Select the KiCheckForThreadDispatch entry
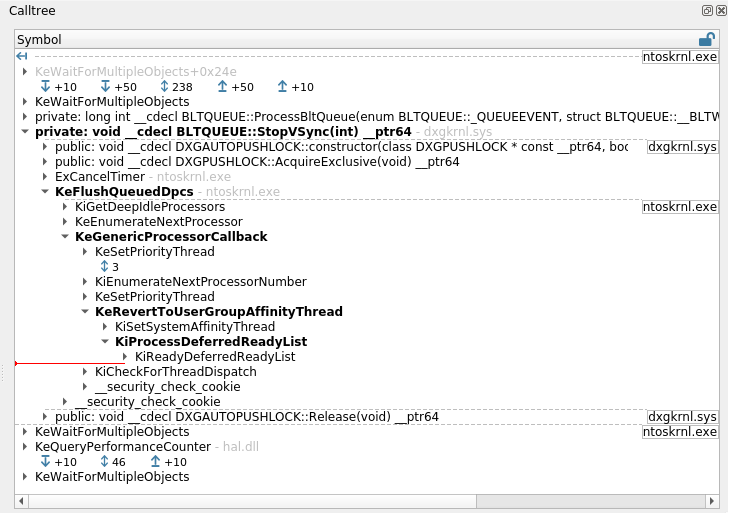This screenshot has width=730, height=513. tap(175, 372)
